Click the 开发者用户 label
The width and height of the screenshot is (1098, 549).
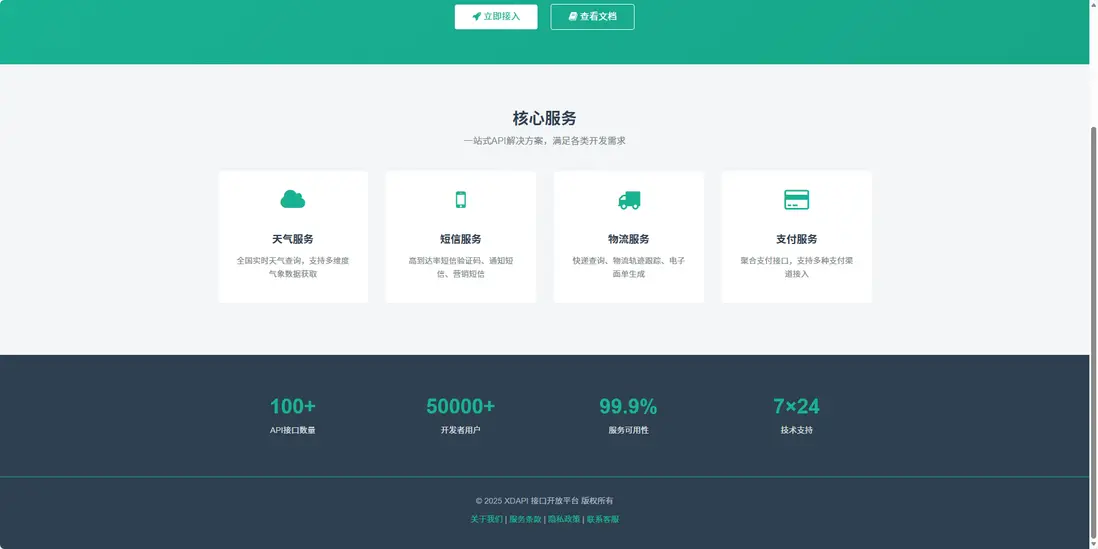(461, 430)
